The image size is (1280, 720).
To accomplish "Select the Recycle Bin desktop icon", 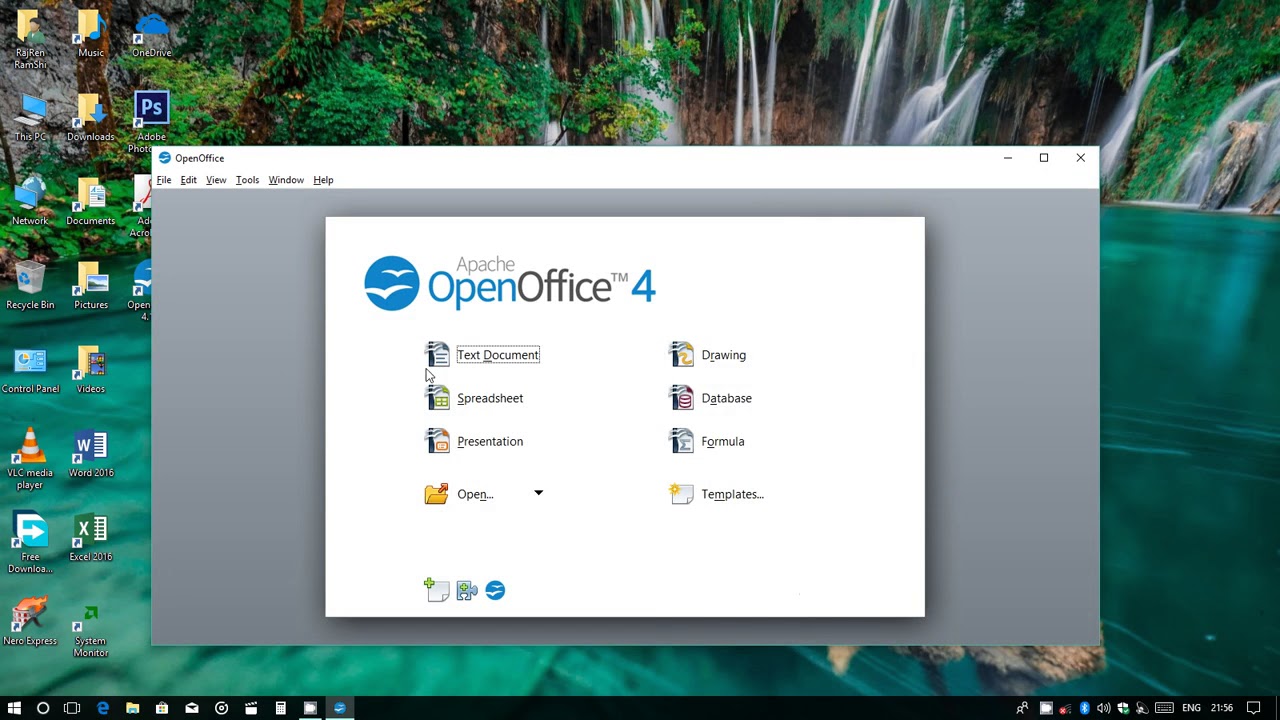I will coord(30,286).
